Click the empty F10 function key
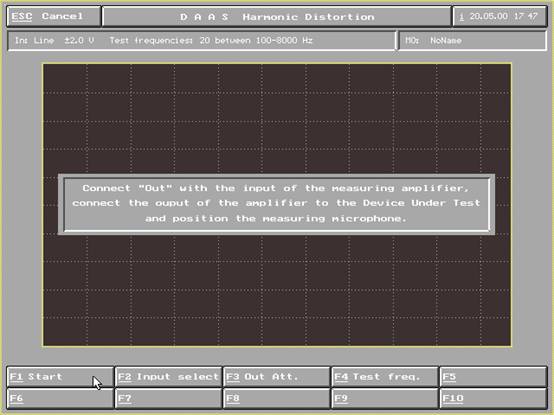This screenshot has height=415, width=554. tap(493, 398)
